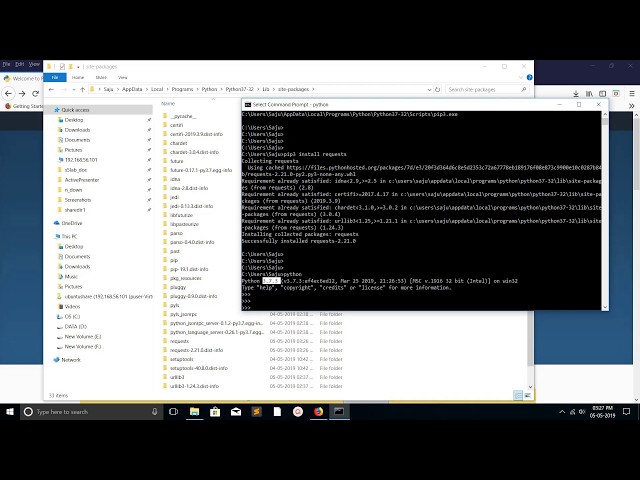Select the requests folder
The image size is (640, 480).
(x=179, y=341)
